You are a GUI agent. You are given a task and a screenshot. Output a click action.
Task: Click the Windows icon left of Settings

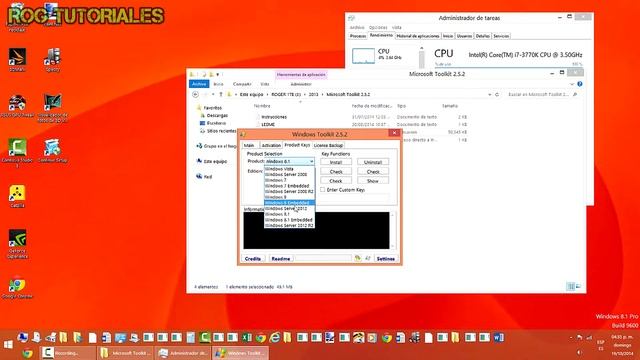point(367,258)
